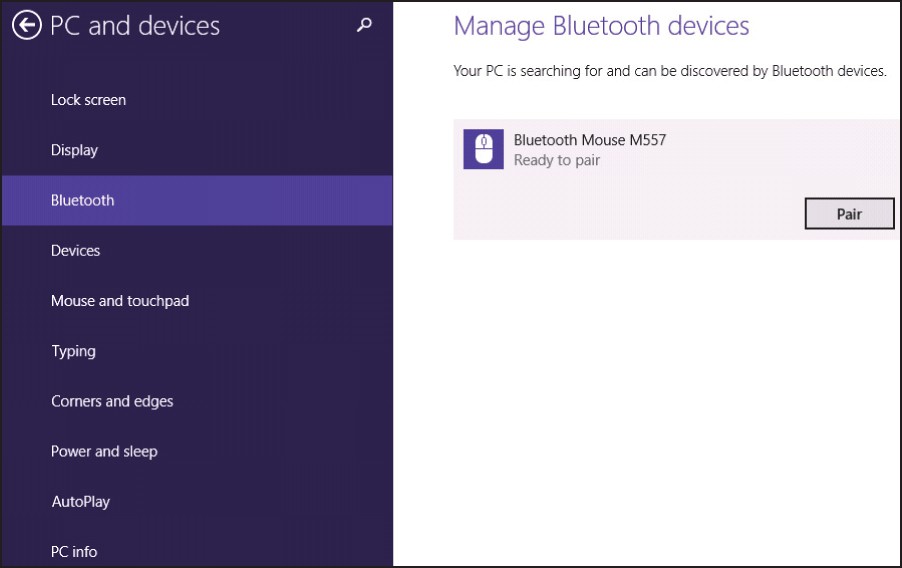Screen dimensions: 902x568
Task: Open Typing settings
Action: click(73, 351)
